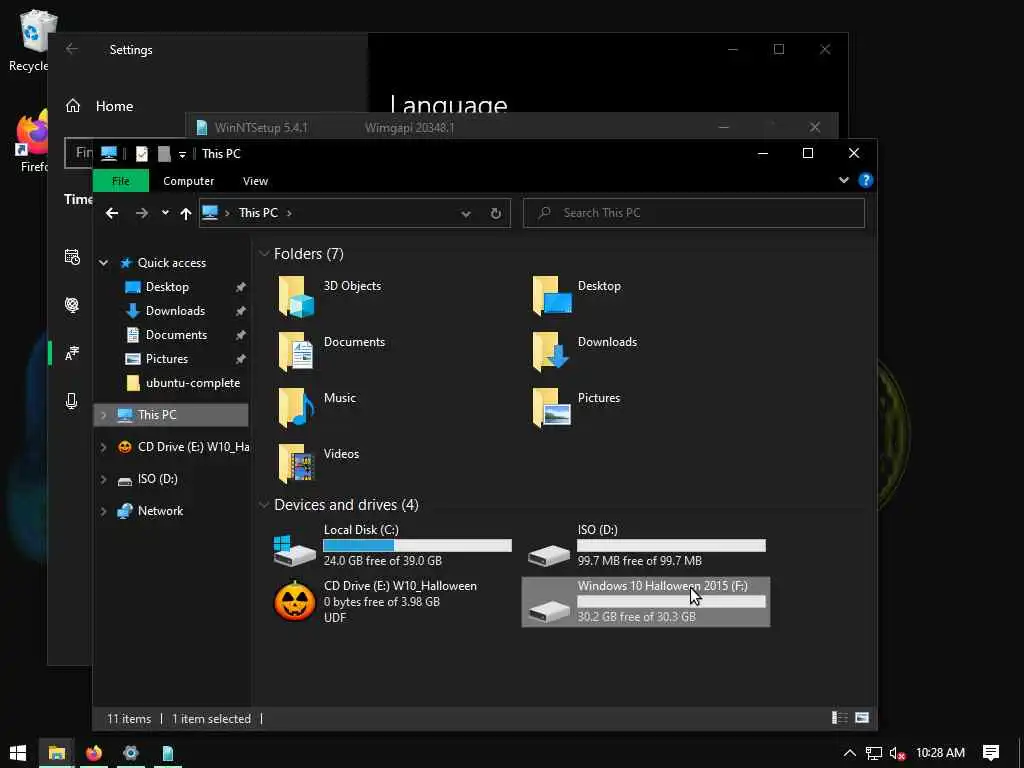Expand the ribbon with chevron arrow

844,180
